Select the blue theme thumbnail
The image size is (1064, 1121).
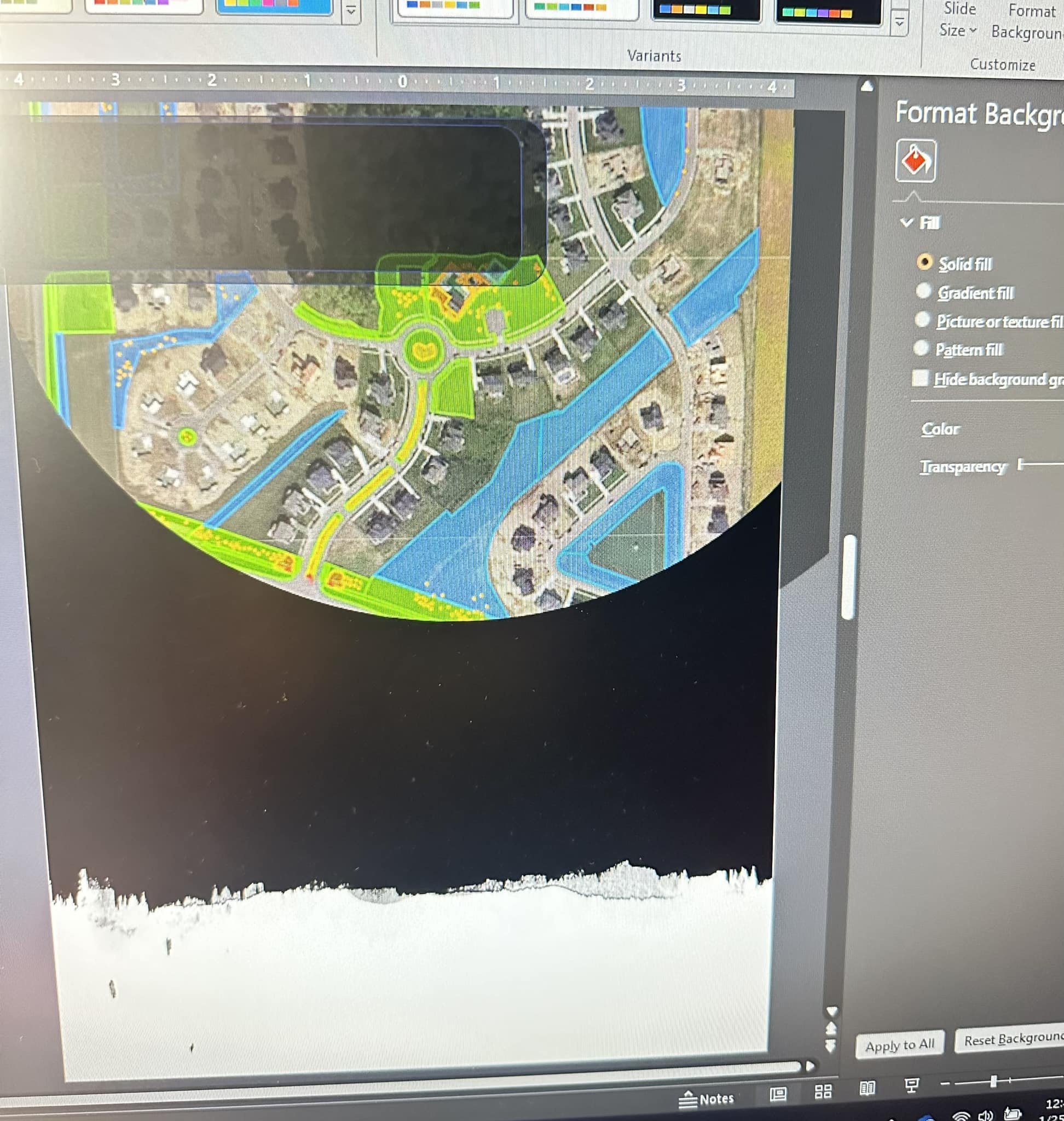pos(275,7)
